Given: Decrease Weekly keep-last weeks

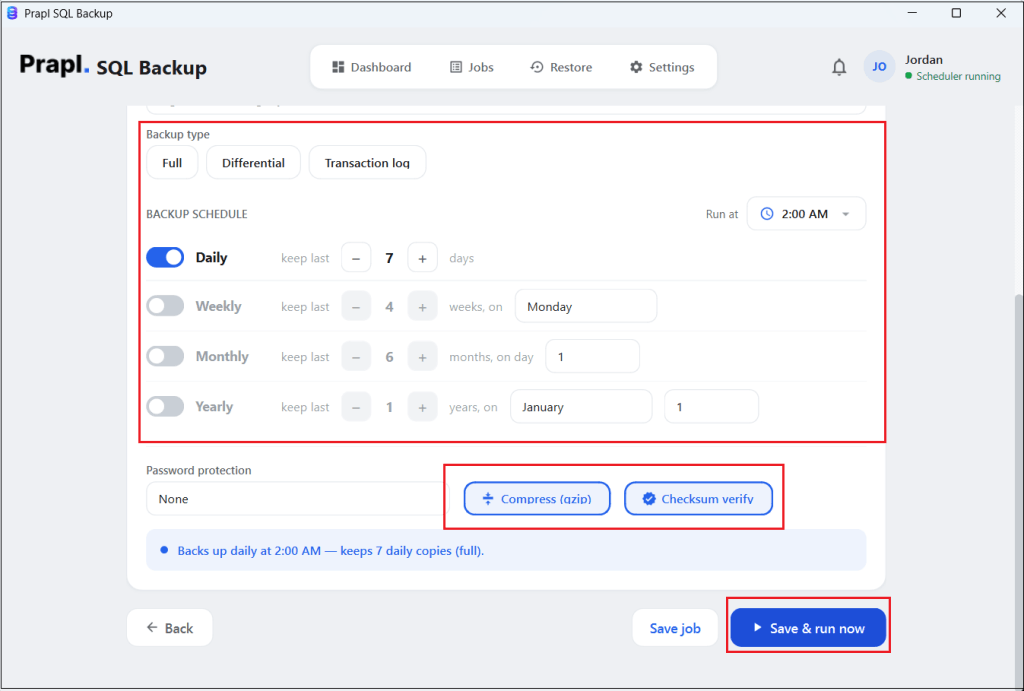Looking at the screenshot, I should [x=356, y=306].
